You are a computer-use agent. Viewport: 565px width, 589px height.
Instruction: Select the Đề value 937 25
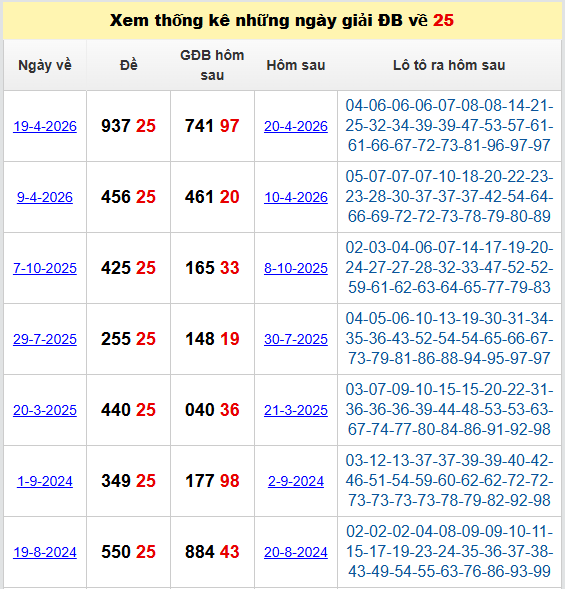coord(128,126)
